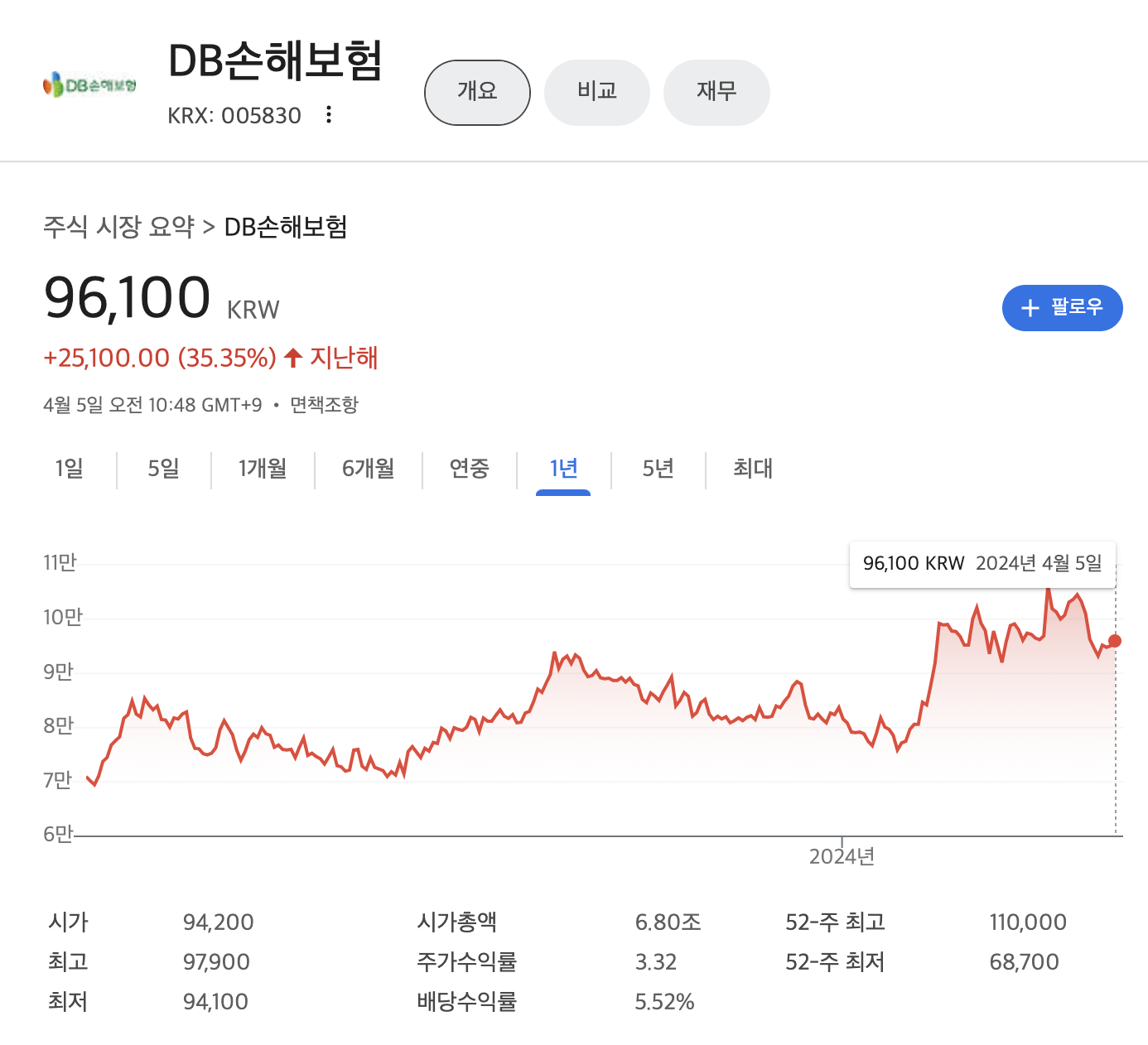Click the DB손해보험 page title heading

coord(275,60)
